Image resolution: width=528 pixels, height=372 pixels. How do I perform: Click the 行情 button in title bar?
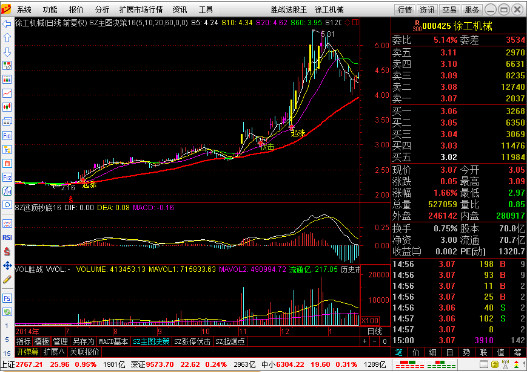point(405,9)
